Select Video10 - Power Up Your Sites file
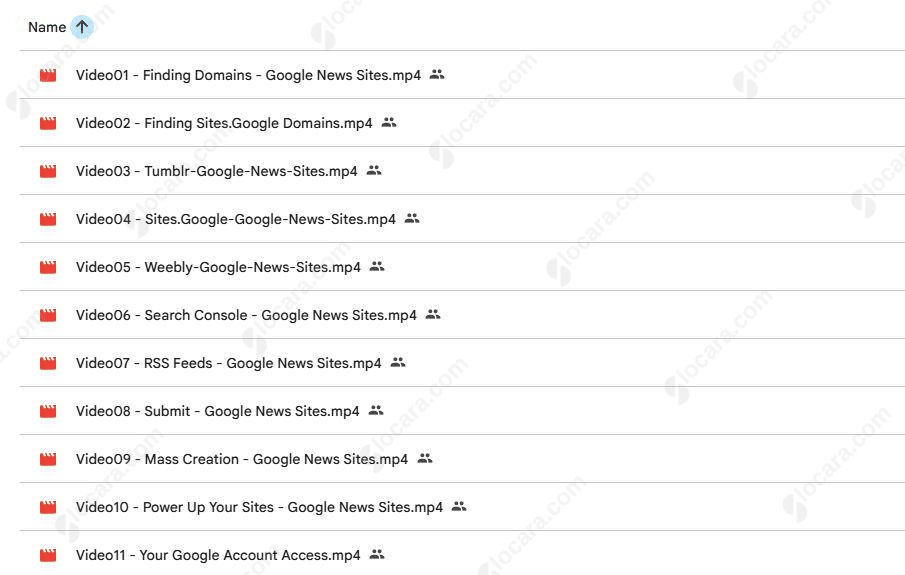This screenshot has width=905, height=575. [x=259, y=507]
